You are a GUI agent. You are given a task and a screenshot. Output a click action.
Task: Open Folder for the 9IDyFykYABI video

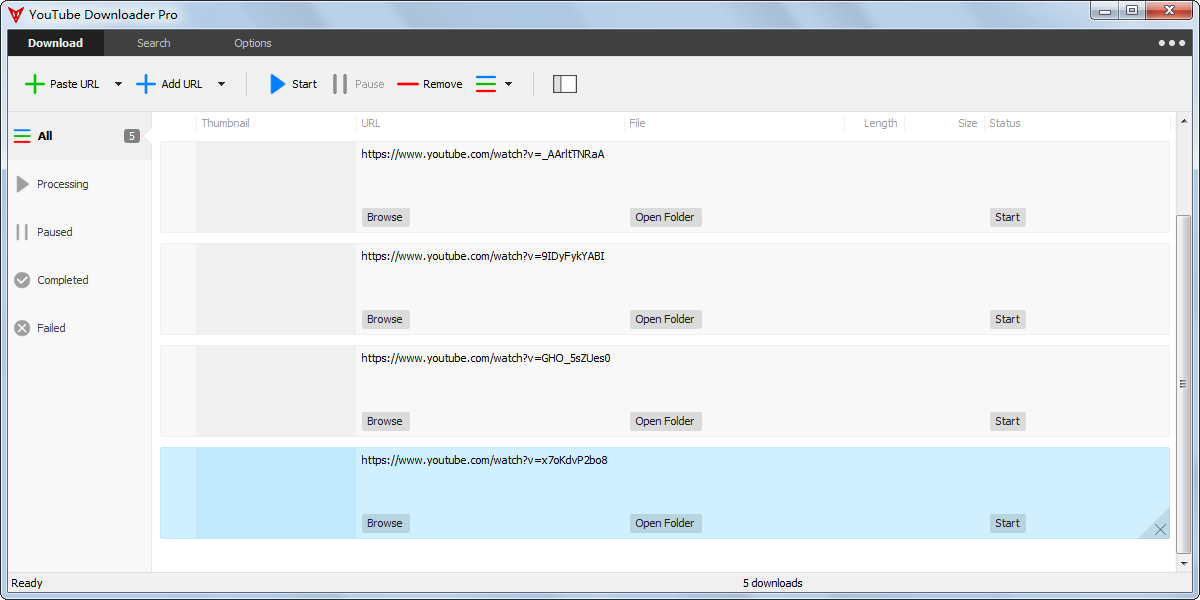click(665, 319)
